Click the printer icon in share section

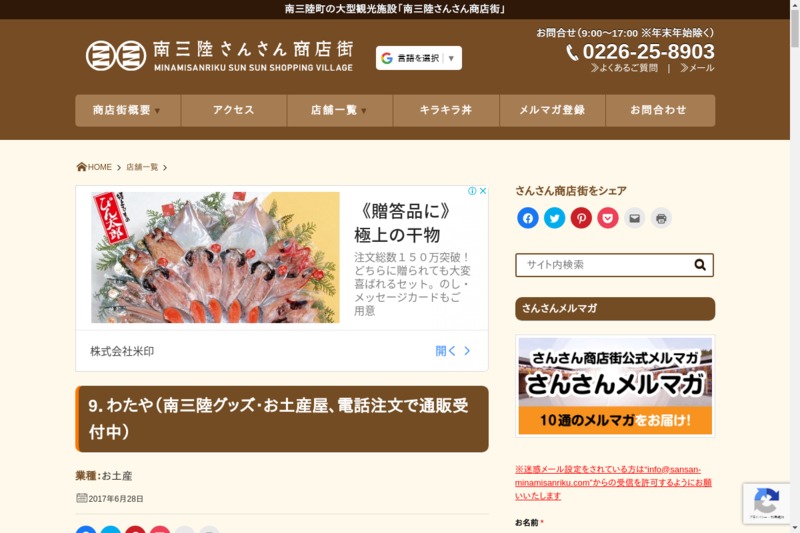[x=661, y=218]
